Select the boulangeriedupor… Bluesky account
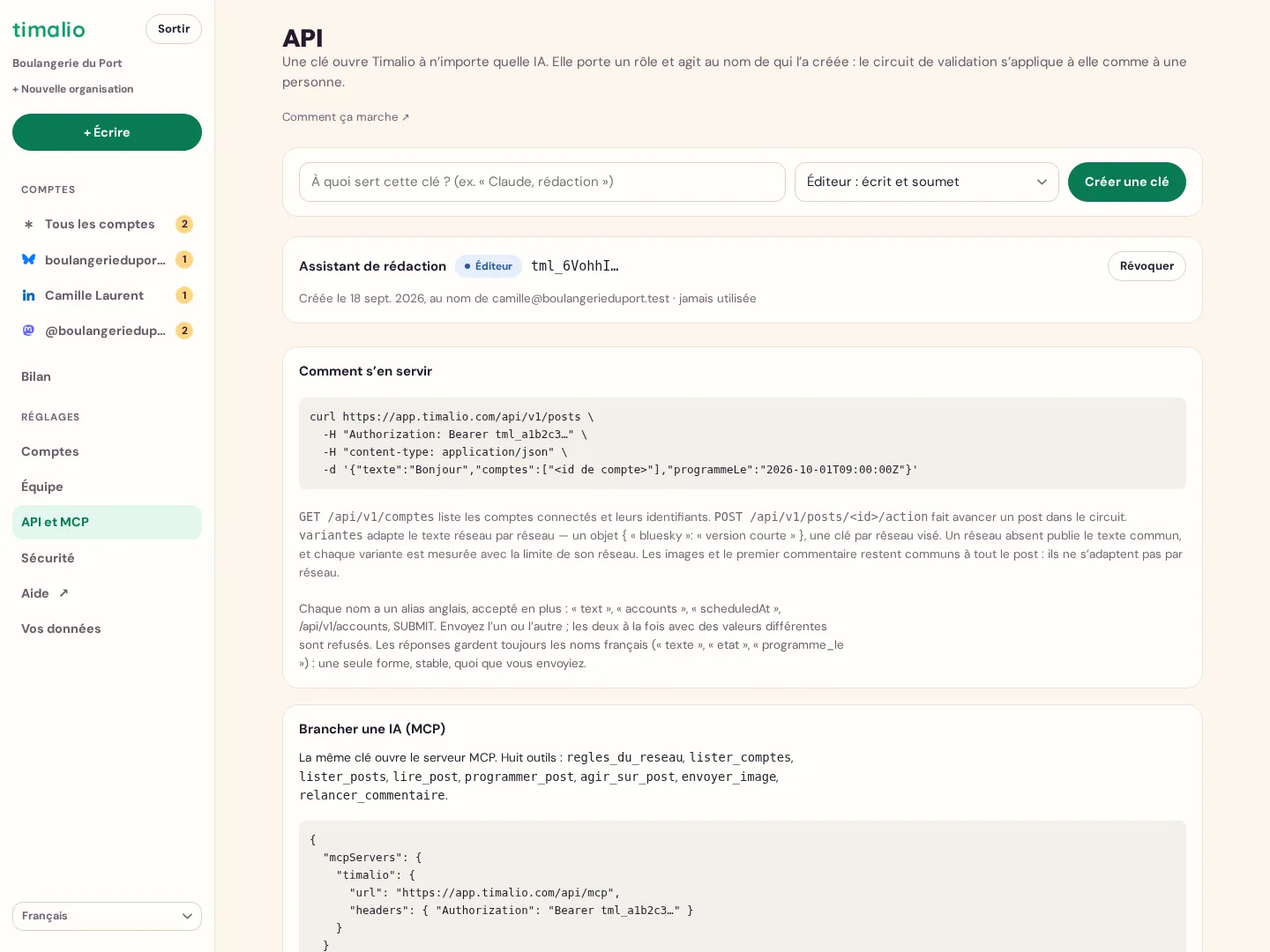 coord(107,260)
